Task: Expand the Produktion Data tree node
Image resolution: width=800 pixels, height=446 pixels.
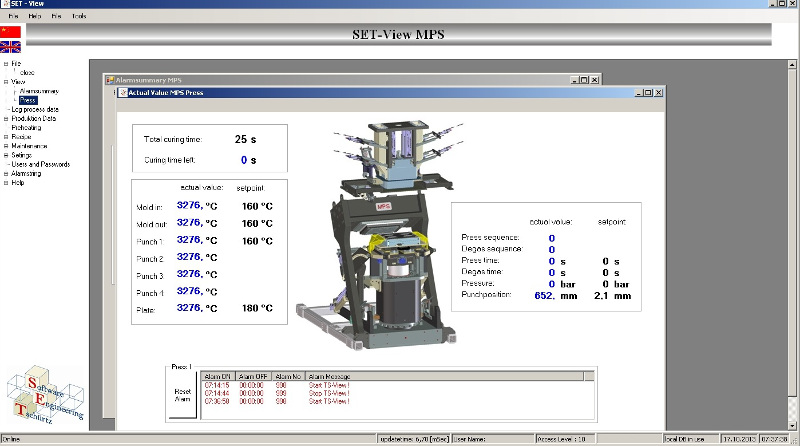Action: point(6,118)
